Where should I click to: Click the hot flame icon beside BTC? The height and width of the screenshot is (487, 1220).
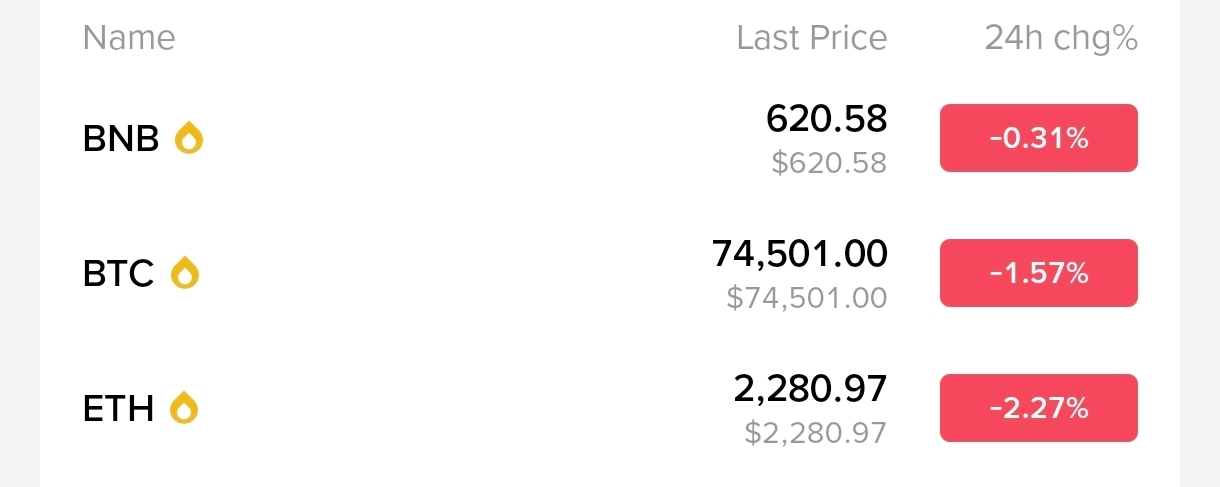click(185, 273)
